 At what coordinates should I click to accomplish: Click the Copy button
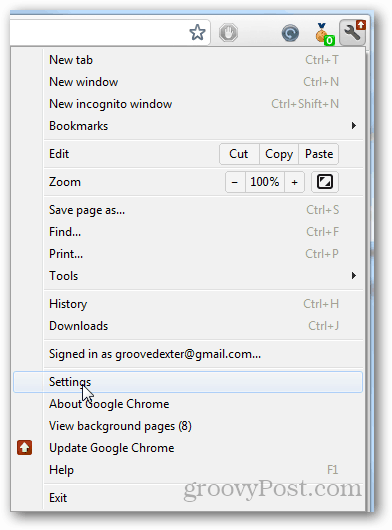pyautogui.click(x=279, y=154)
